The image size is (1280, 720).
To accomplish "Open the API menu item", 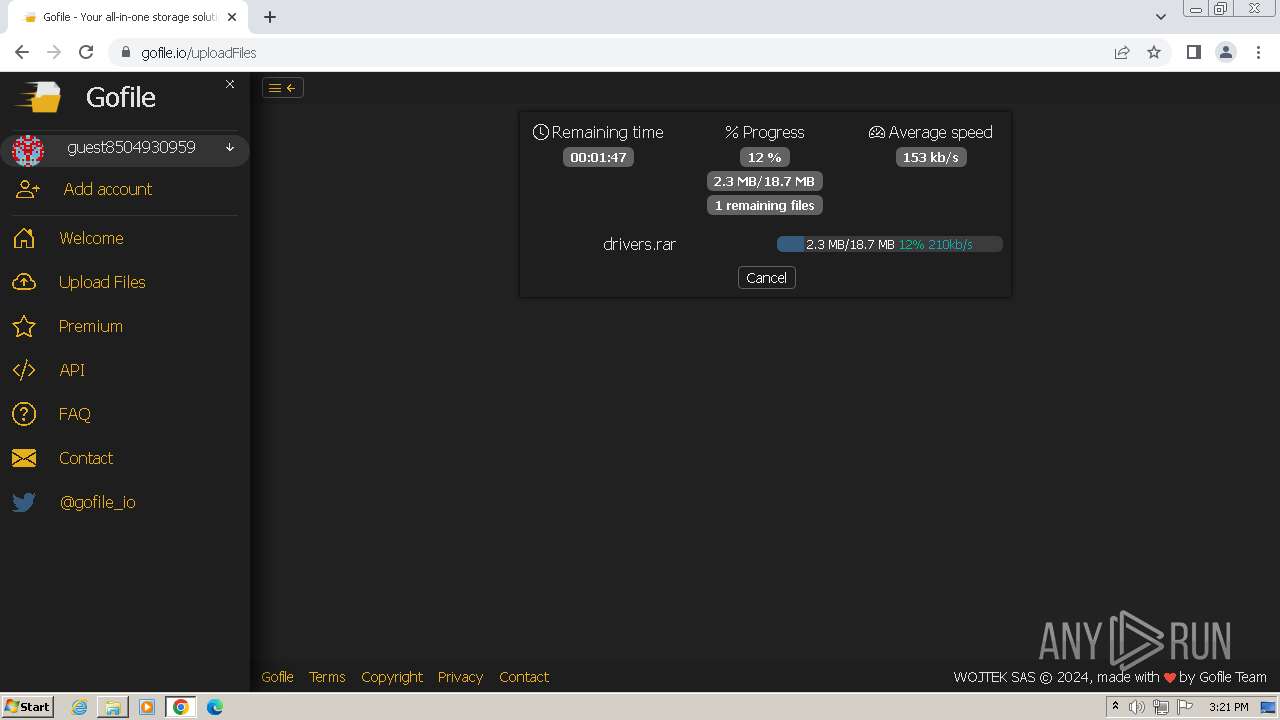I will tap(72, 370).
